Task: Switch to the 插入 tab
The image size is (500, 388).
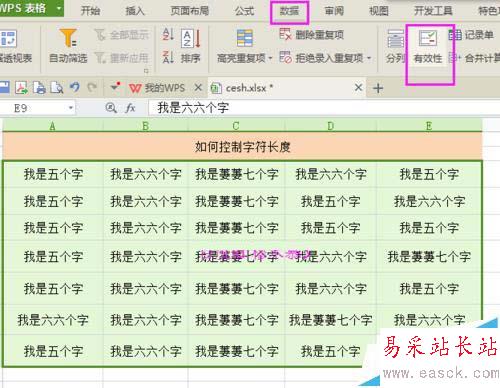Action: coord(135,11)
